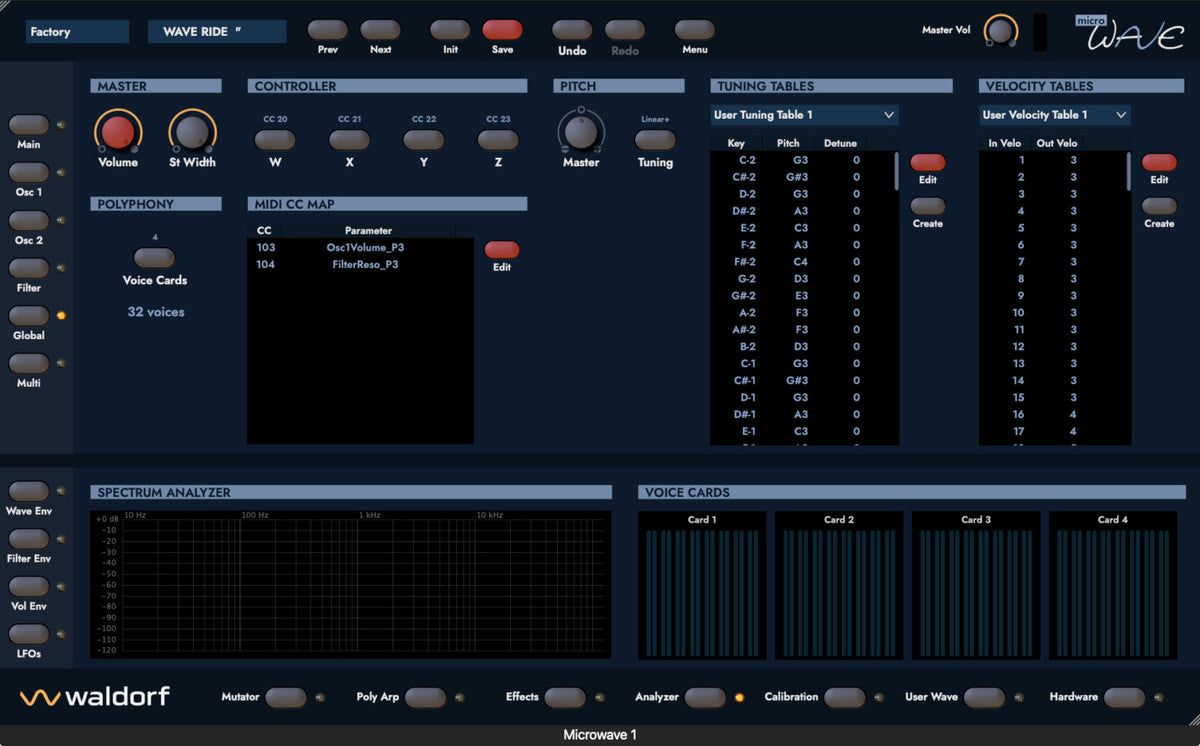Image resolution: width=1200 pixels, height=746 pixels.
Task: Select In Velo 1 row in velocity table
Action: coord(1052,160)
